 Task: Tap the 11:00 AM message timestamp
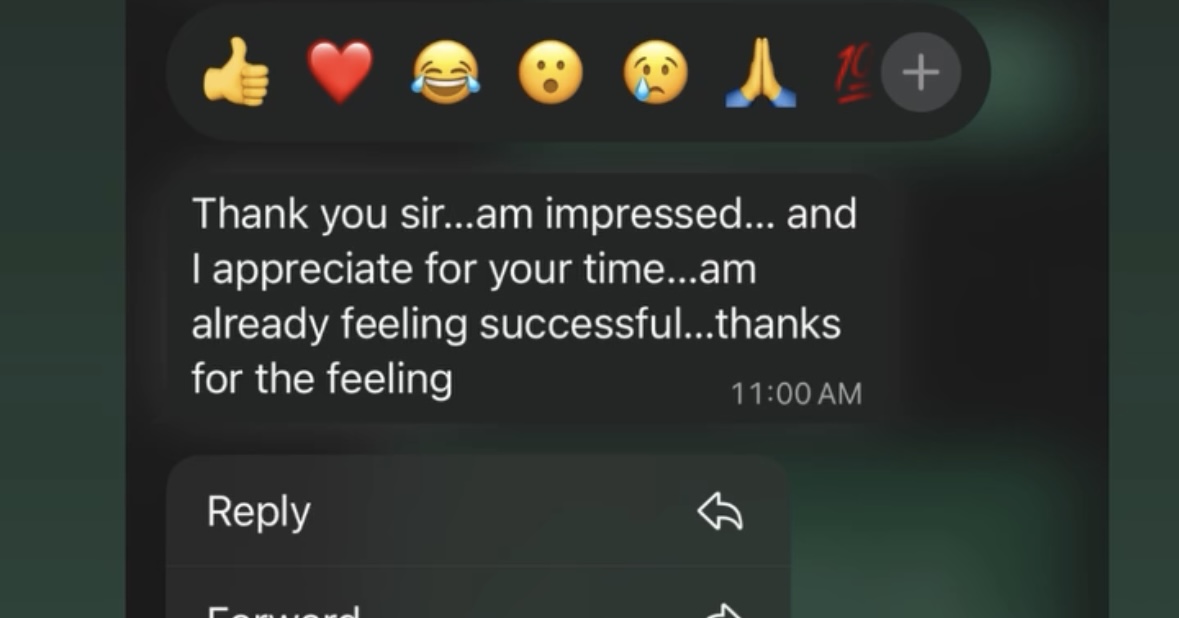tap(796, 394)
